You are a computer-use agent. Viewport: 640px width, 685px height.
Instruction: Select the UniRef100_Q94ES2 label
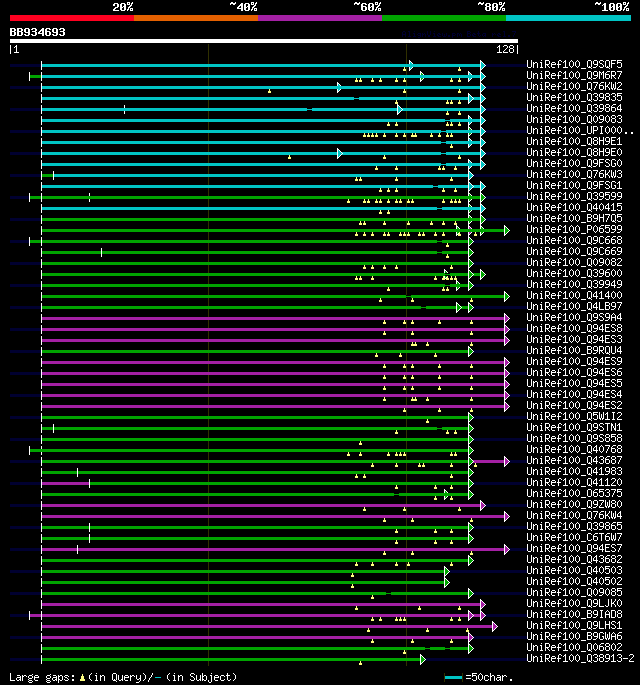(x=574, y=405)
